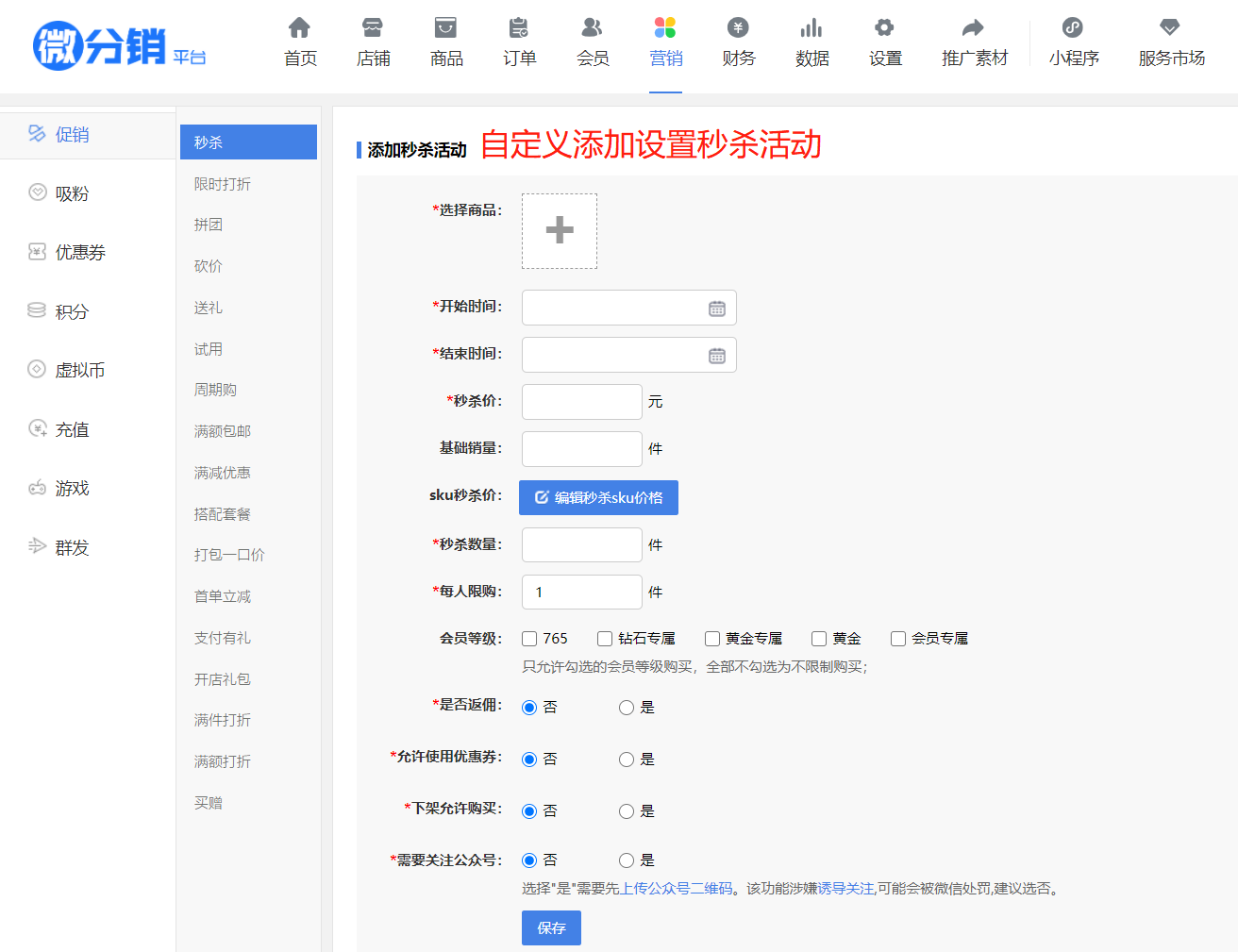Click the 保存 save button

click(x=551, y=927)
